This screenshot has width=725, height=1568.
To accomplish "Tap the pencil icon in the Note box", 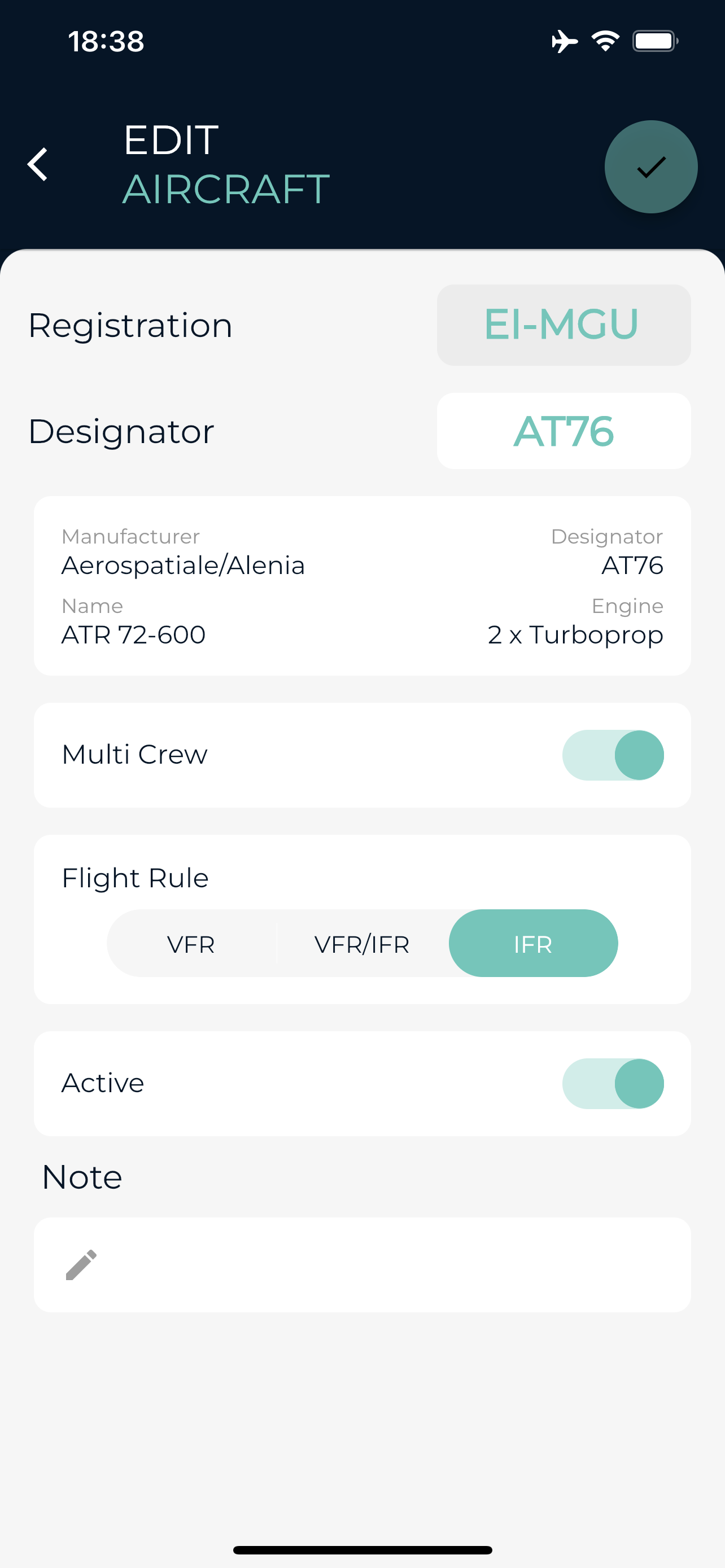I will click(81, 1265).
